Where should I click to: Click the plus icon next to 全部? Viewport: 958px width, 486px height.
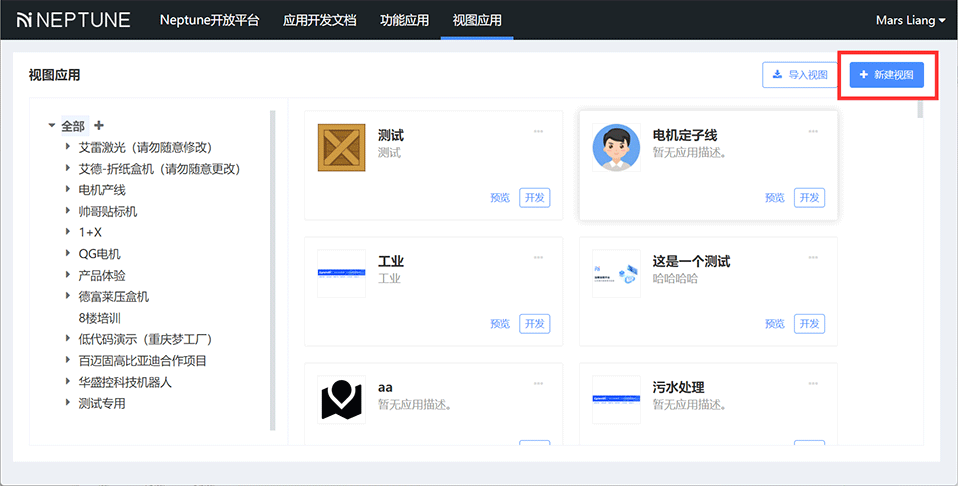click(x=99, y=126)
